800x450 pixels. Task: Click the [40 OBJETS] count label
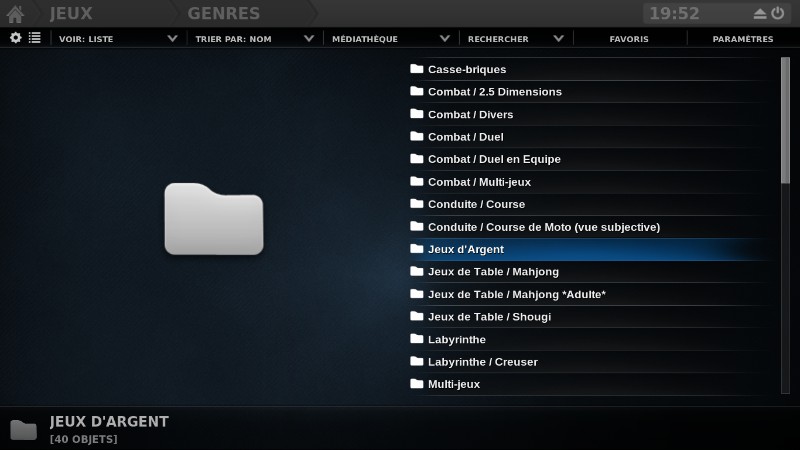click(84, 439)
